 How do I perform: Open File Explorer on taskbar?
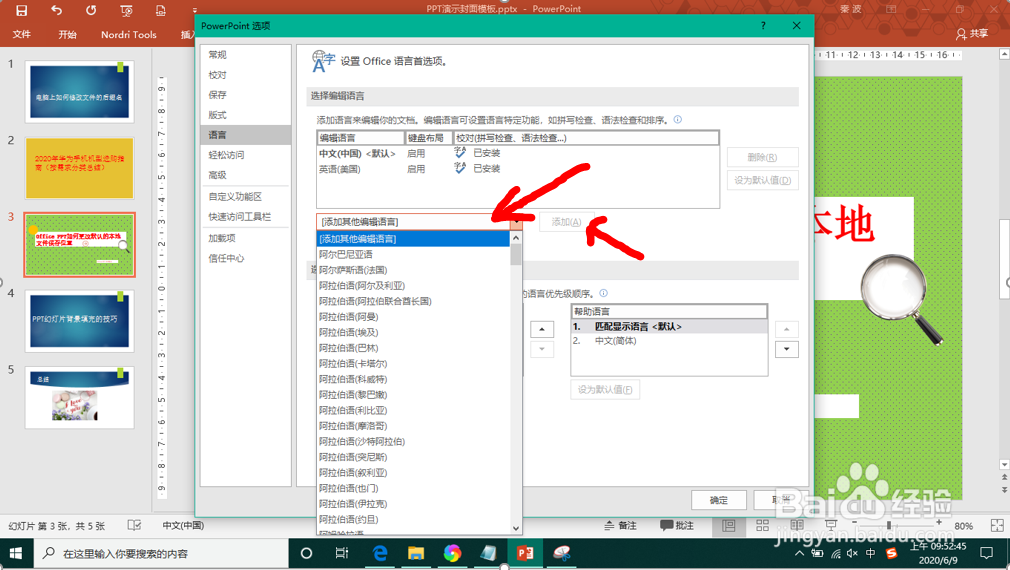pyautogui.click(x=416, y=553)
